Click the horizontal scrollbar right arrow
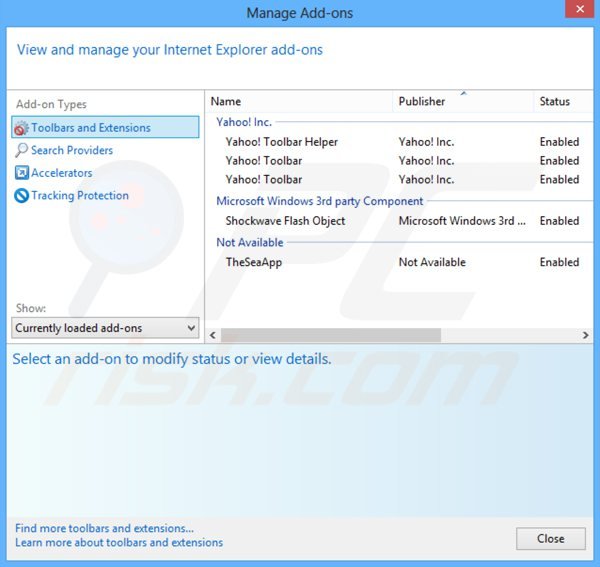The height and width of the screenshot is (567, 600). pyautogui.click(x=585, y=336)
